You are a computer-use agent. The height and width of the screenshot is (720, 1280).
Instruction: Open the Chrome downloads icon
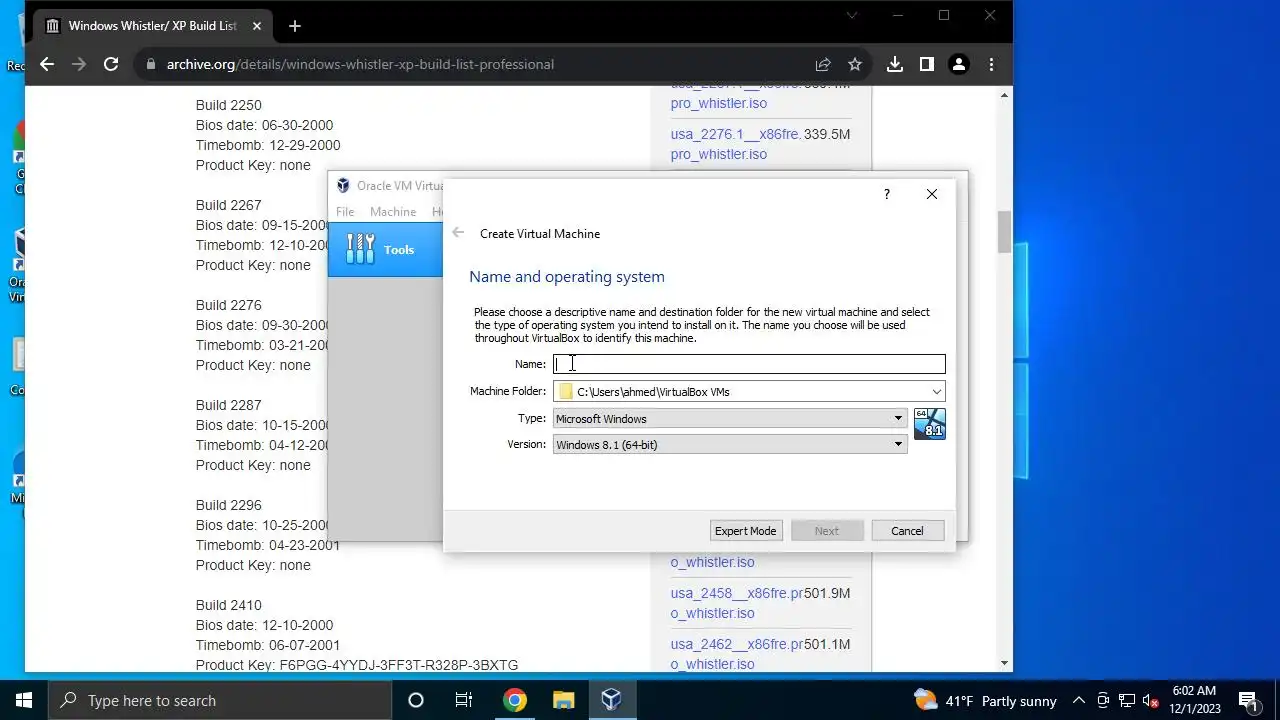895,64
